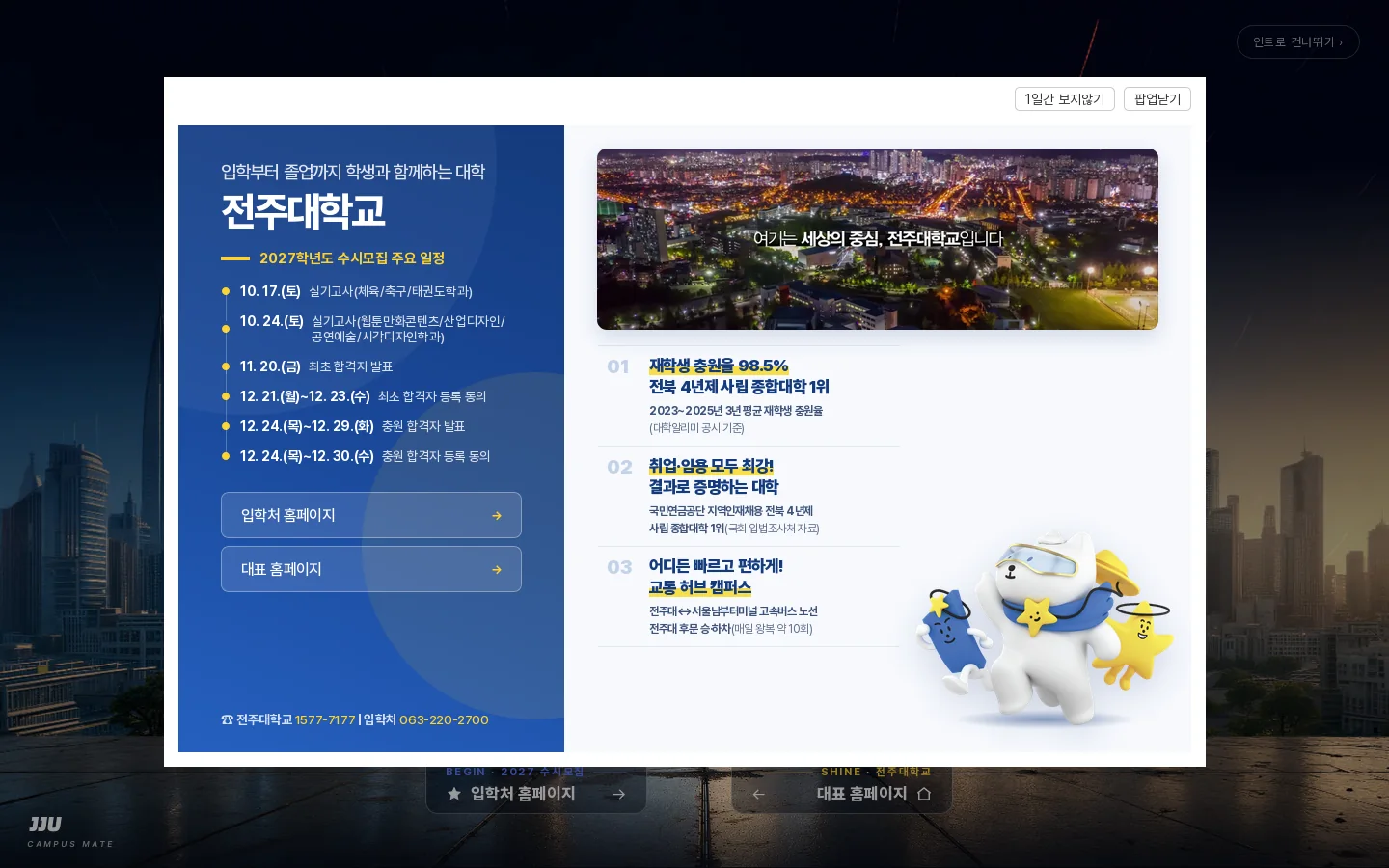Click the admissions phone number 063-220-2700
This screenshot has width=1389, height=868.
click(x=444, y=719)
